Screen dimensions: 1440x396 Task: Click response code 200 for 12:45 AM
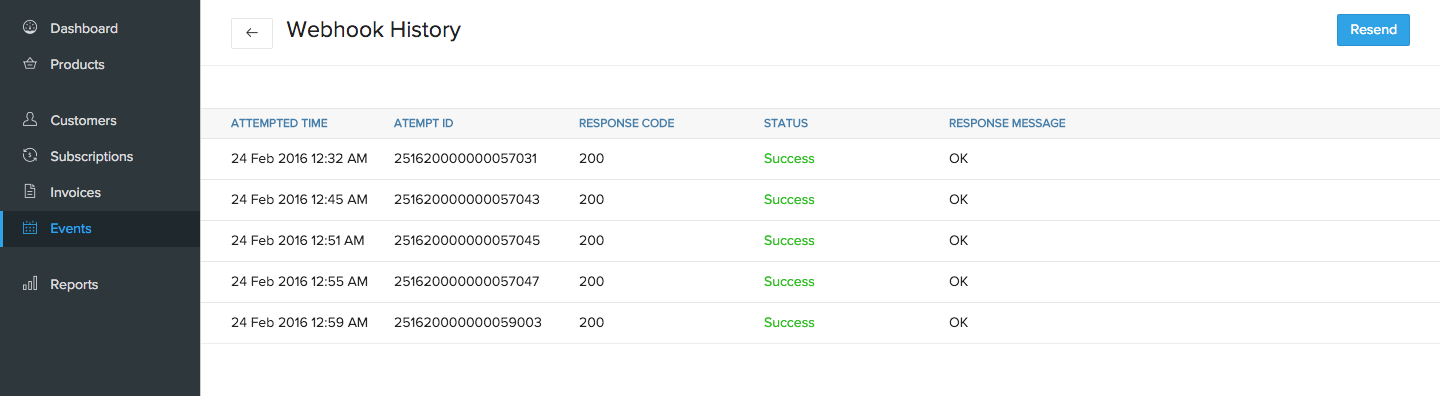pyautogui.click(x=591, y=200)
